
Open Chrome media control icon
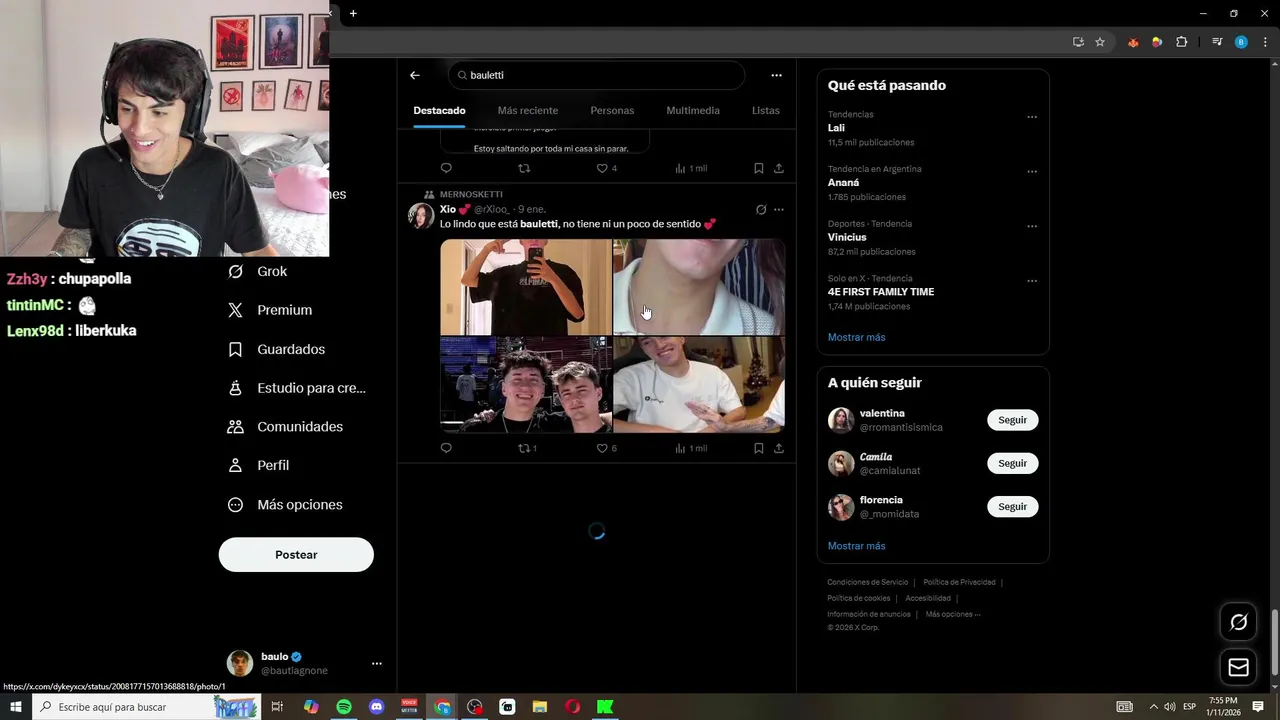tap(1217, 42)
